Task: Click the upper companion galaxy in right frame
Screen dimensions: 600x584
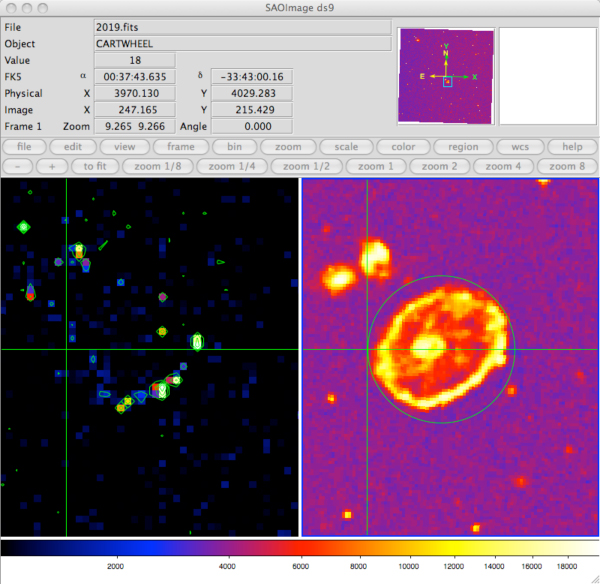Action: click(375, 256)
